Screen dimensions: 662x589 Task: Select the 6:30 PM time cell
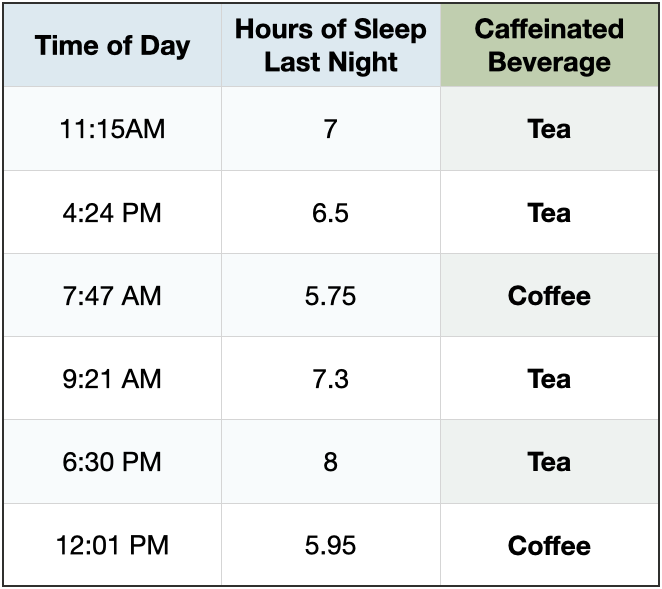(x=112, y=462)
